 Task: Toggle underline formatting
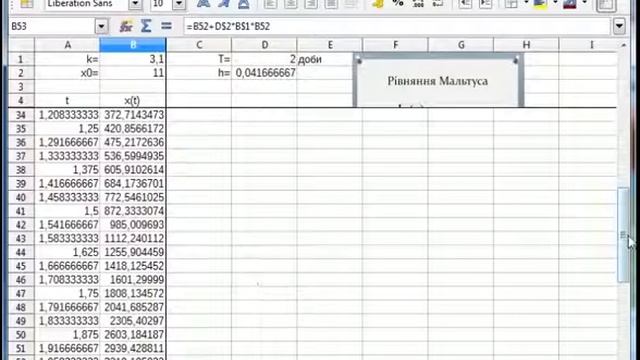click(244, 4)
